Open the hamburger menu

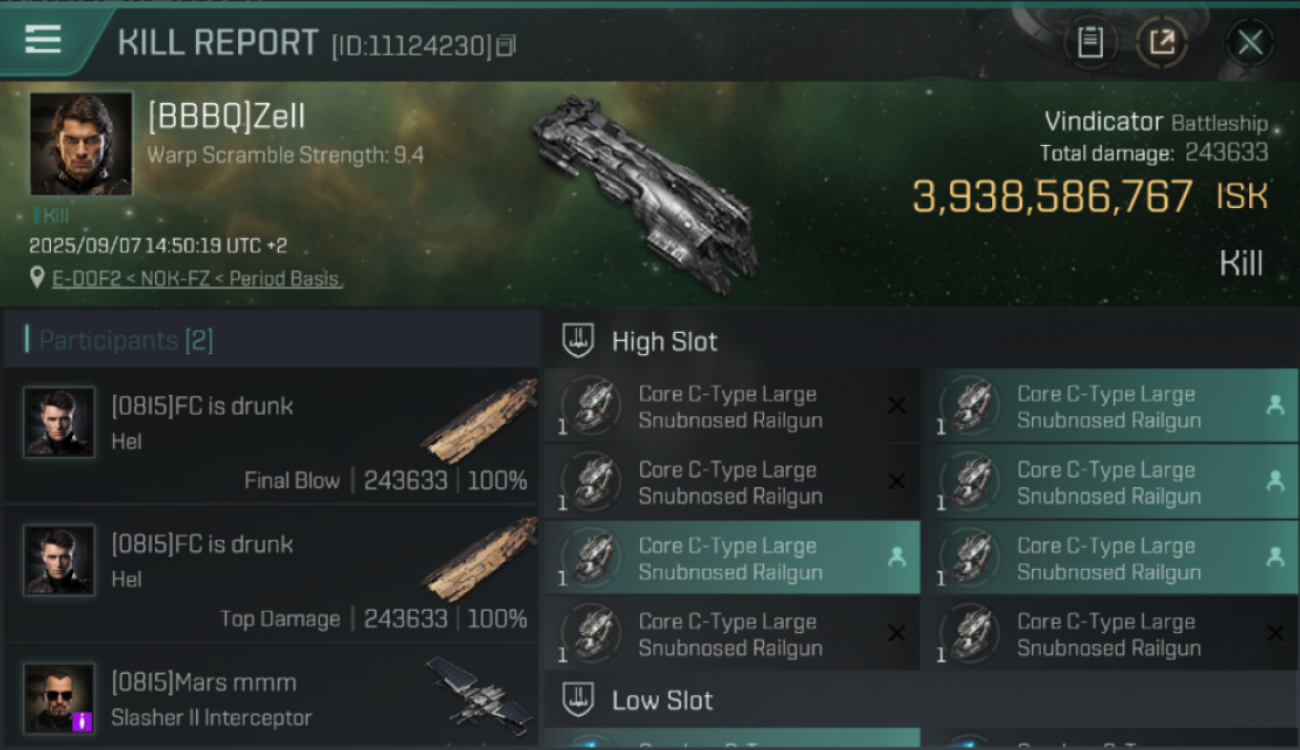[43, 40]
